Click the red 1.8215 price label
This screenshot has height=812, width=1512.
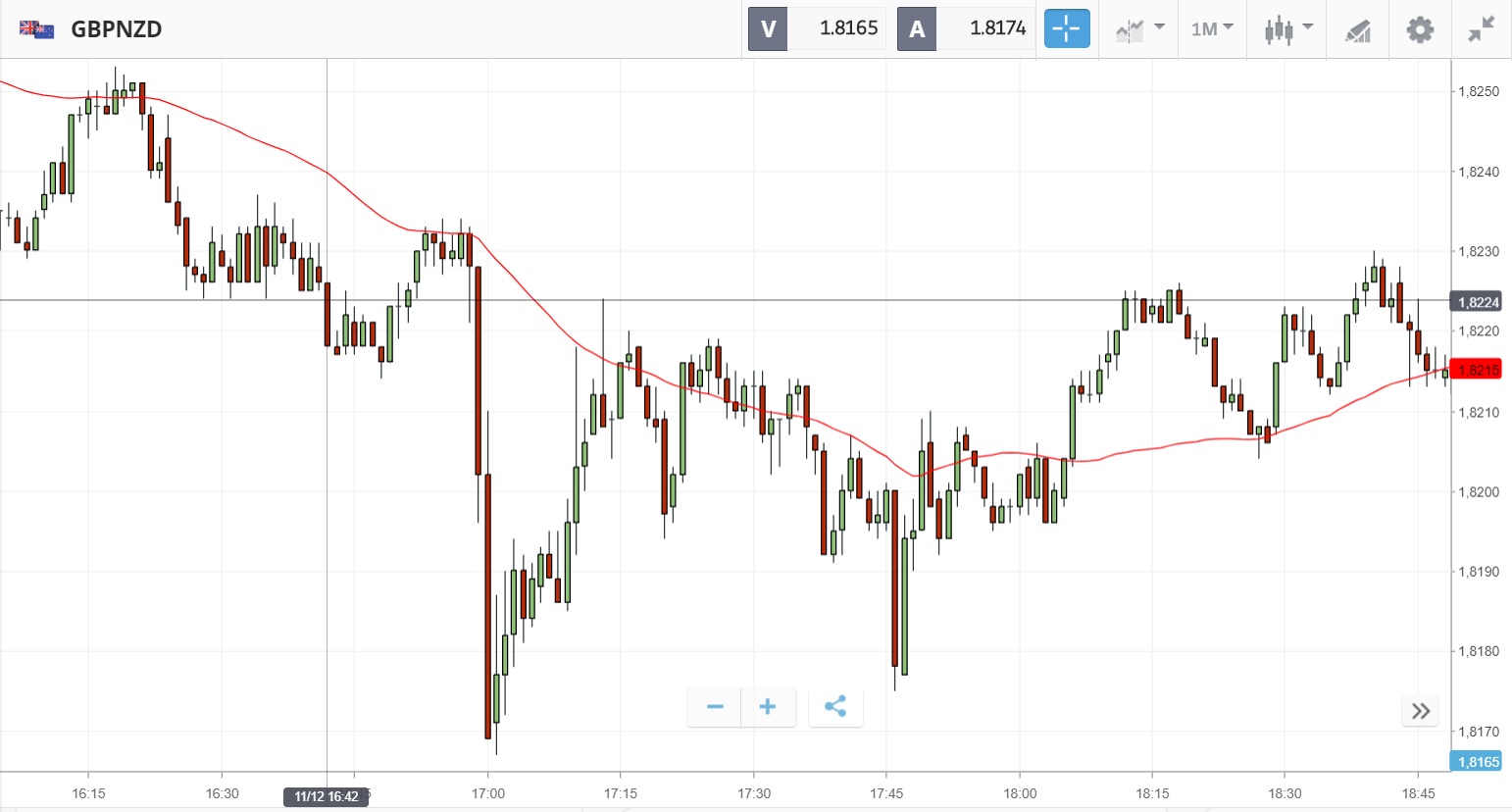coord(1476,370)
